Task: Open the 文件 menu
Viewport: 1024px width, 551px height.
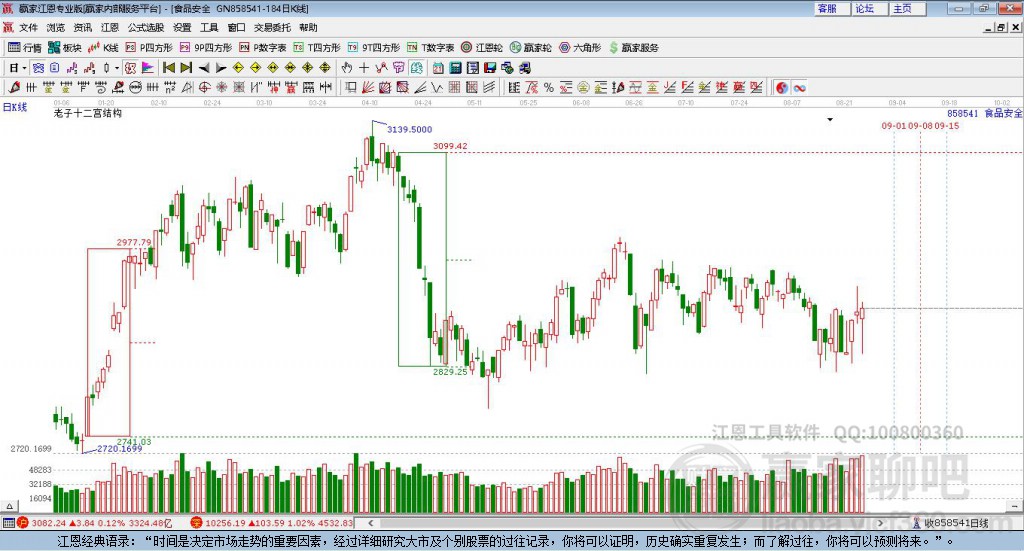Action: [x=28, y=27]
